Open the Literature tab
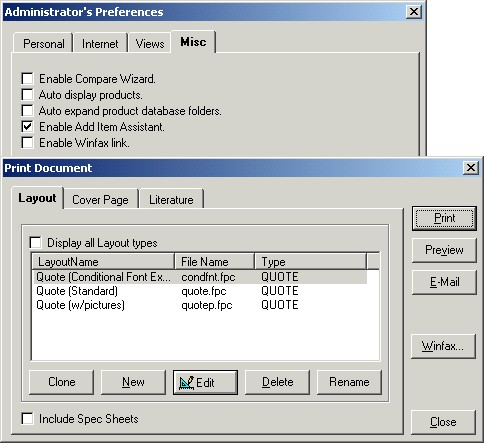Screen dimensions: 484x443 pyautogui.click(x=171, y=199)
